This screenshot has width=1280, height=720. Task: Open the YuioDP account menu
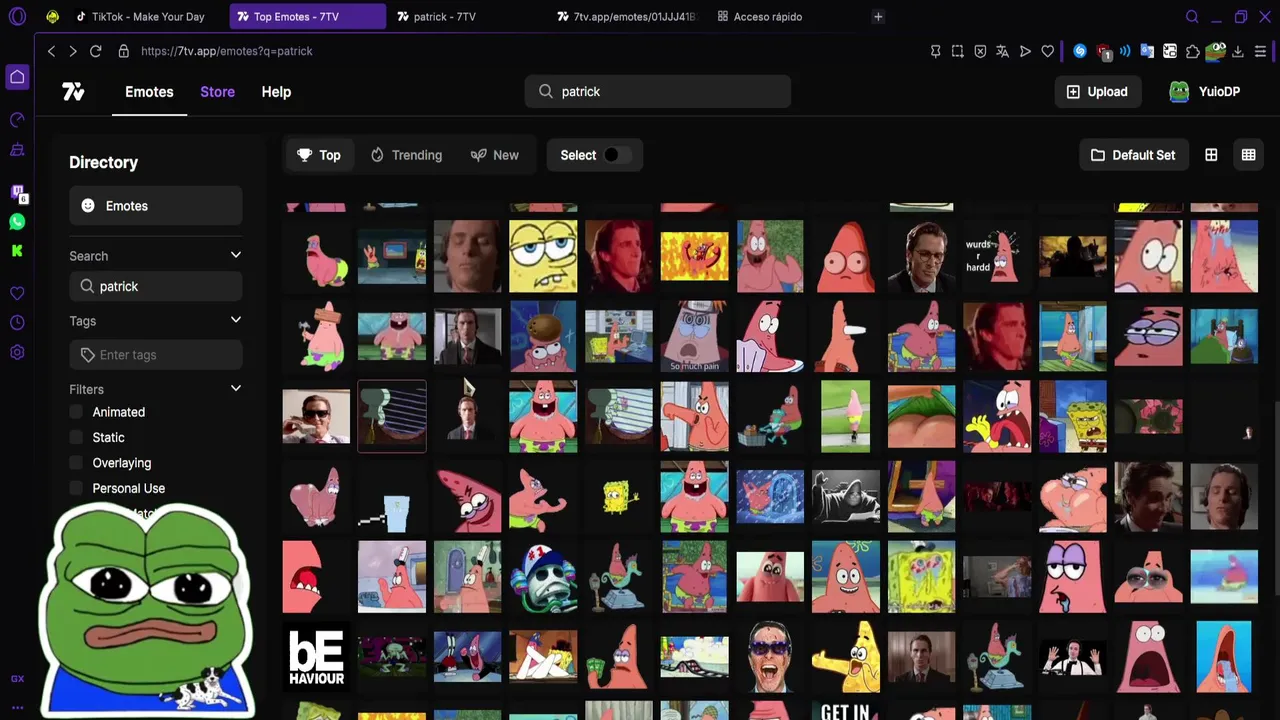(x=1205, y=92)
